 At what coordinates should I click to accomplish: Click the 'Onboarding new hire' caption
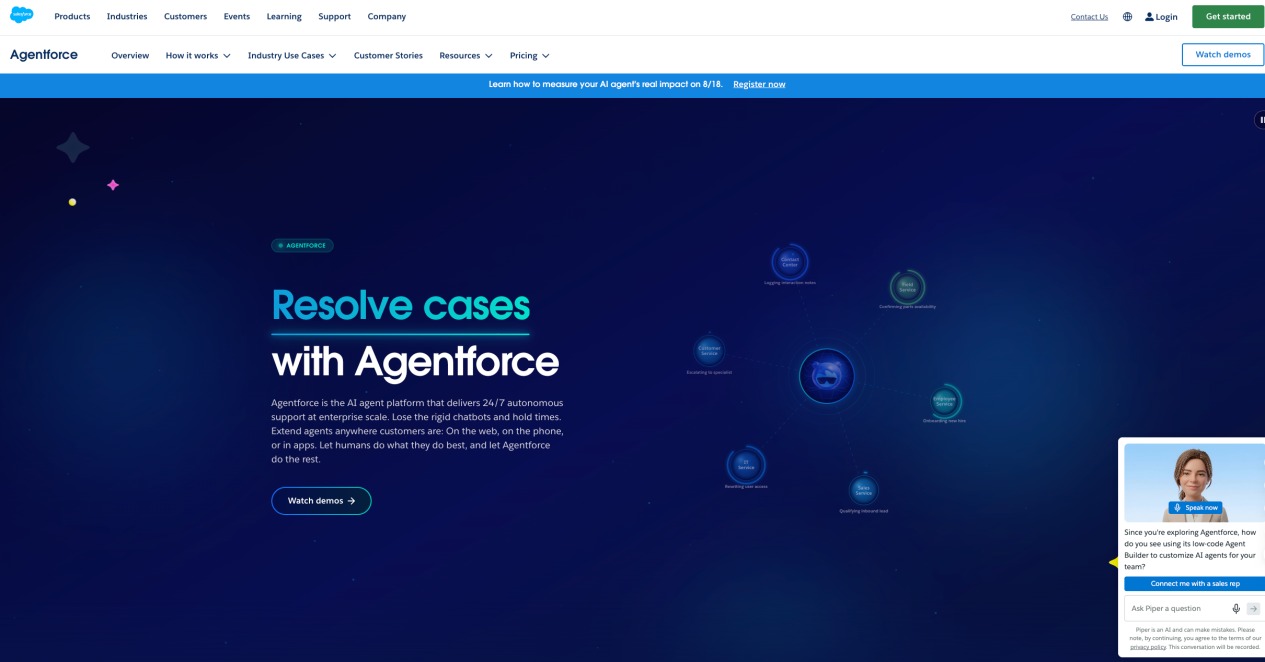[944, 421]
